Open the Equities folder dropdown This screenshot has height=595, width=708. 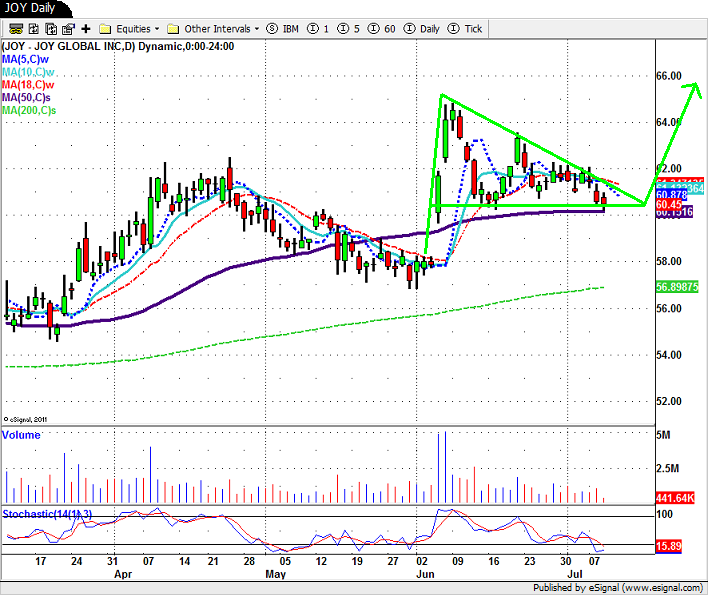pyautogui.click(x=129, y=29)
